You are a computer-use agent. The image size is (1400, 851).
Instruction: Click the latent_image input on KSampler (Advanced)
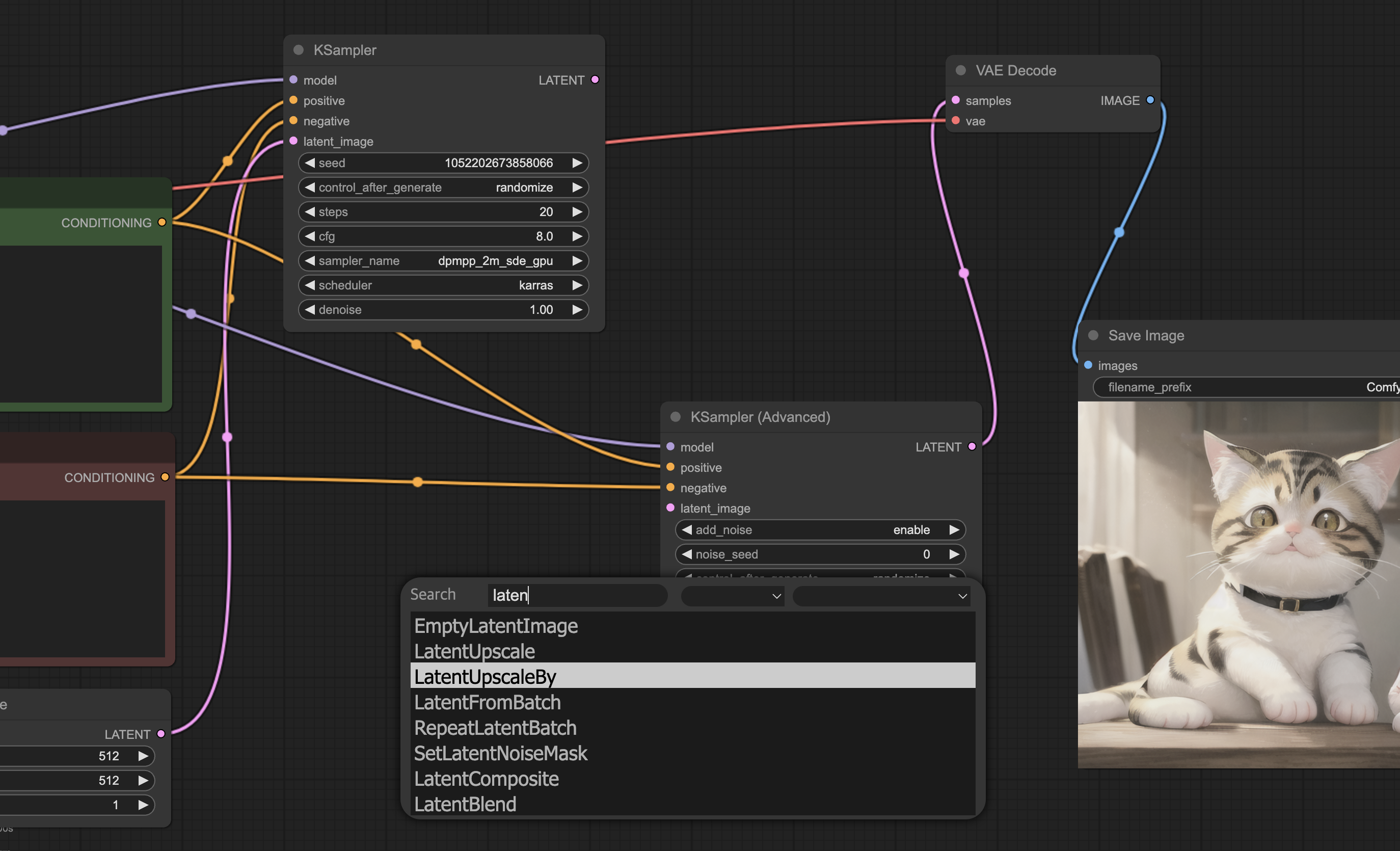[x=670, y=508]
